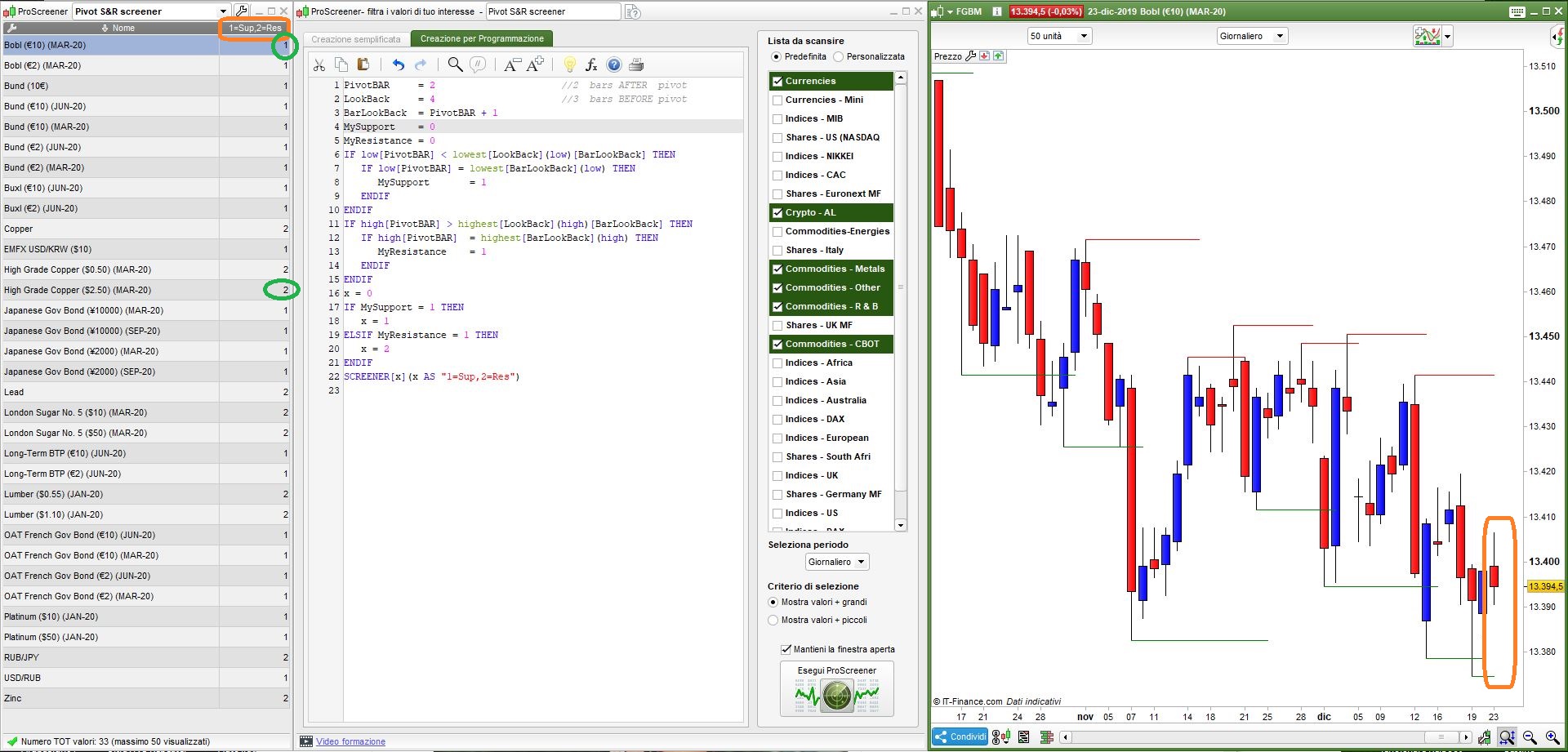This screenshot has height=752, width=1568.
Task: Open the on-screen keyboard shortcut icon in chart title
Action: [x=1517, y=11]
